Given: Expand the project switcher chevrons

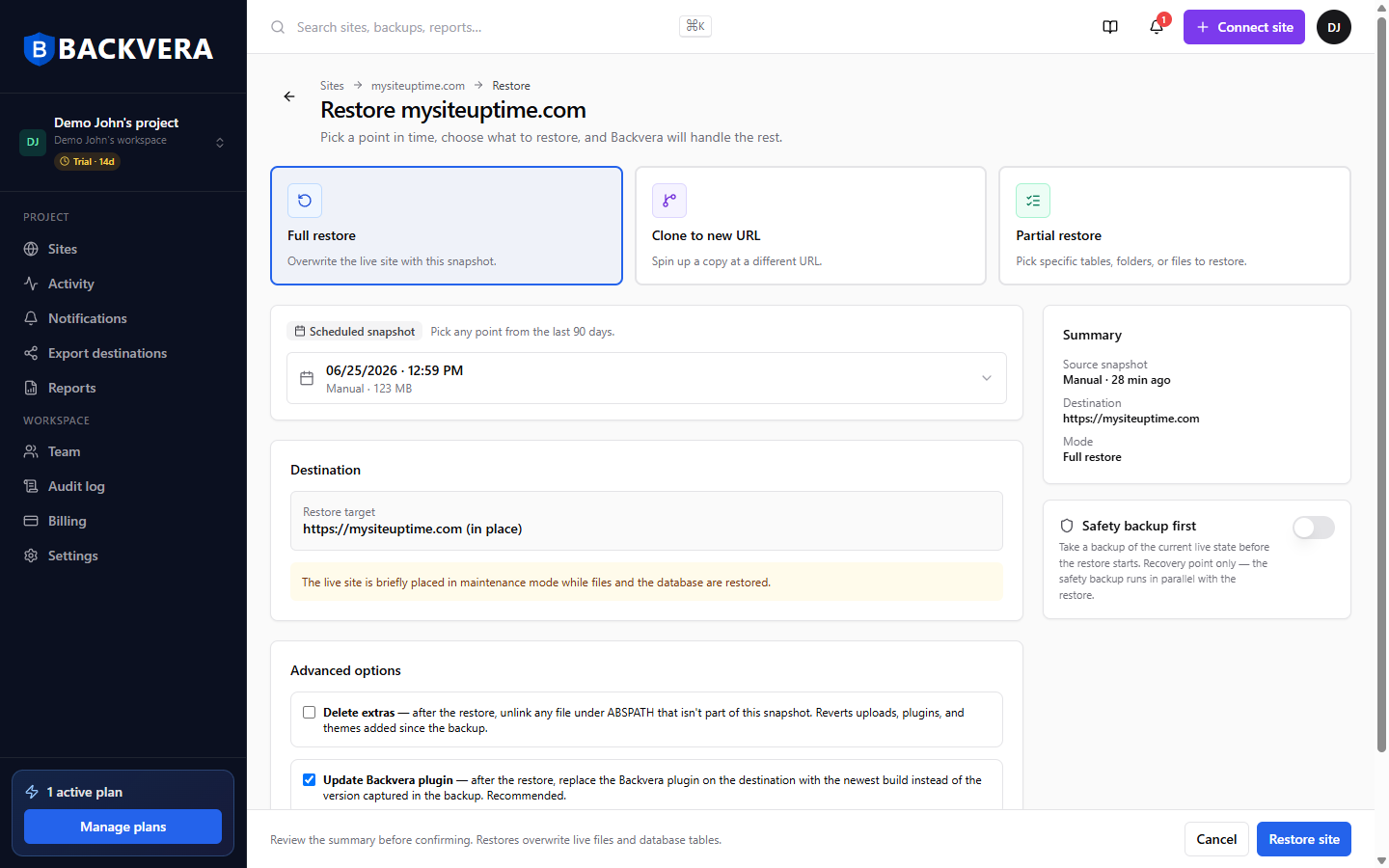Looking at the screenshot, I should pos(220,143).
